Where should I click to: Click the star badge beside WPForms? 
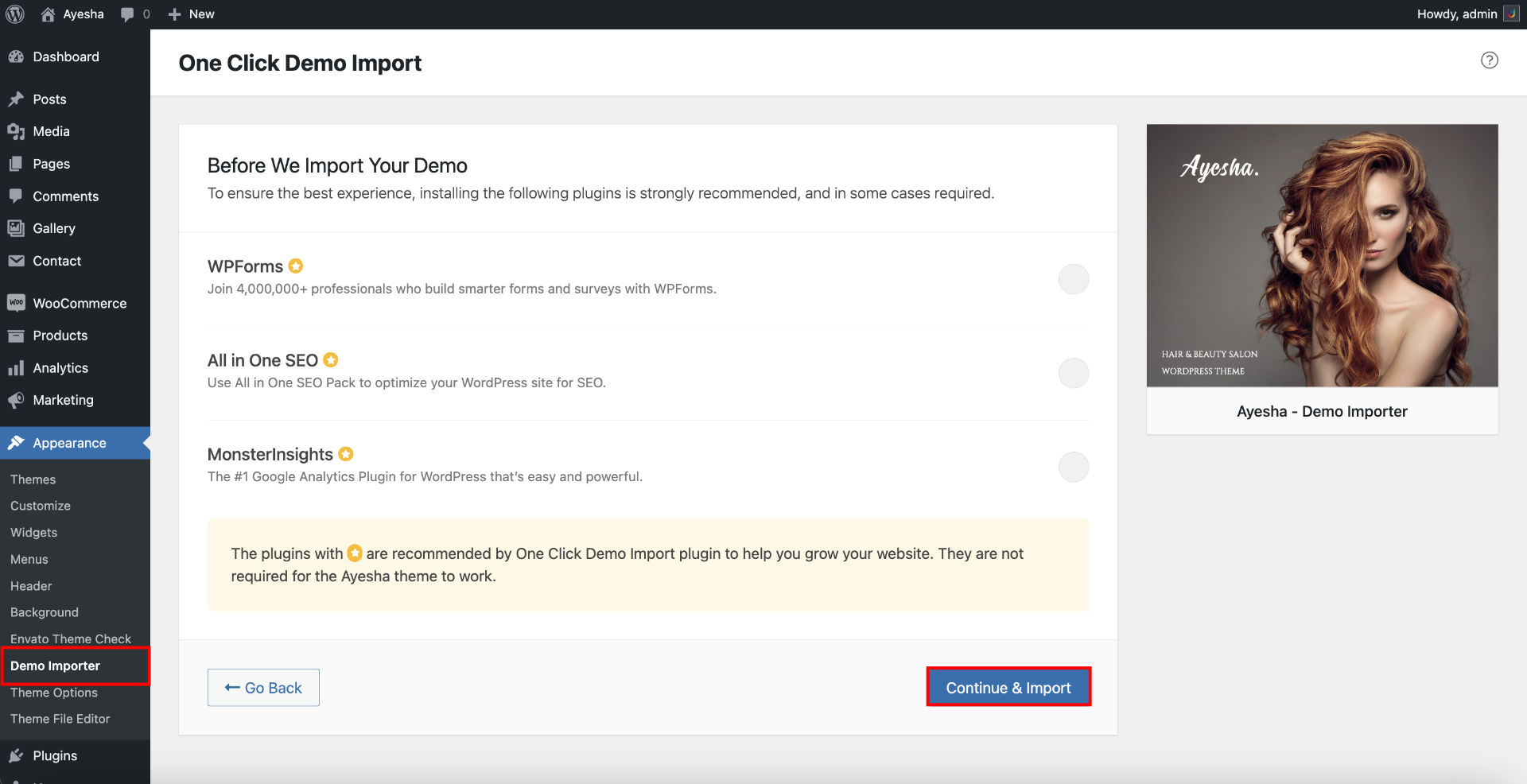coord(296,266)
